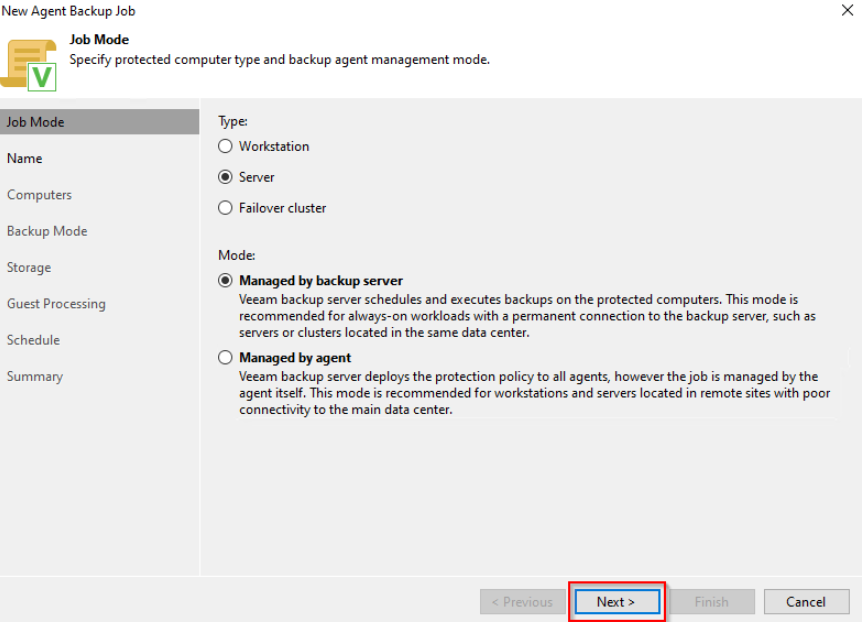Choose the Server type radio button
Viewport: 862px width, 622px height.
click(225, 177)
